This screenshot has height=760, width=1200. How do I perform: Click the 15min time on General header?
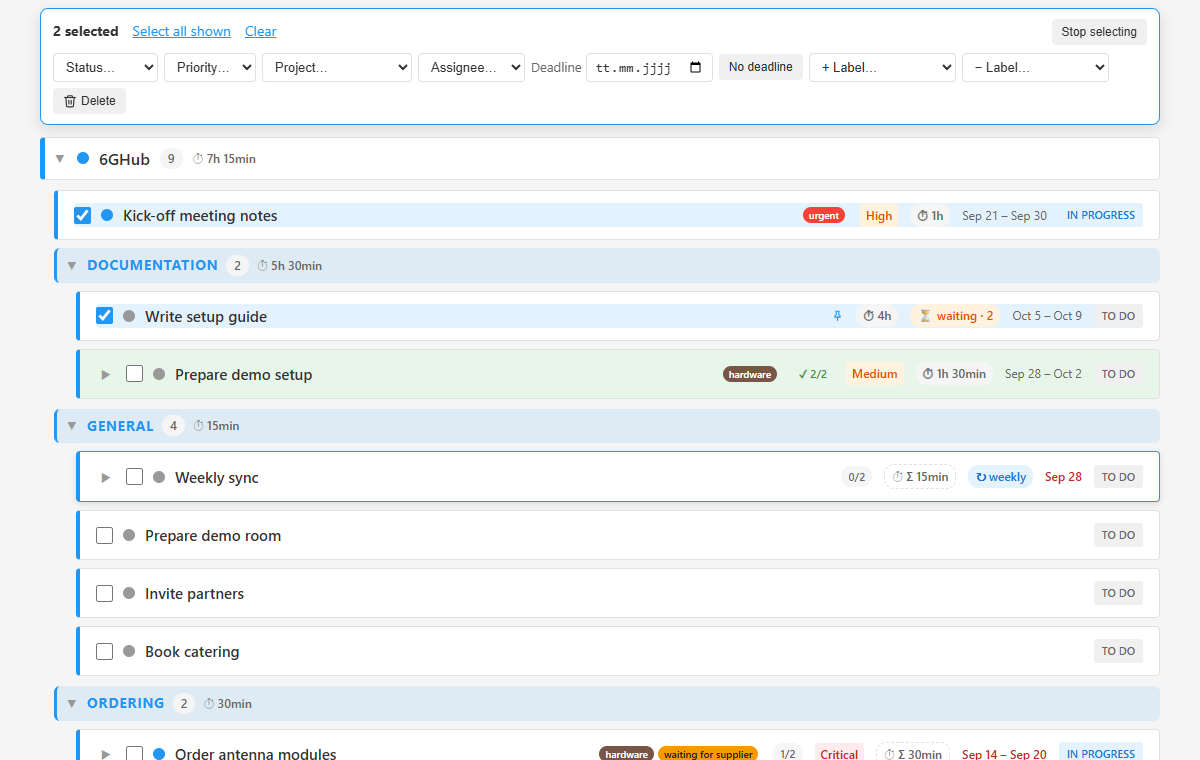[216, 426]
